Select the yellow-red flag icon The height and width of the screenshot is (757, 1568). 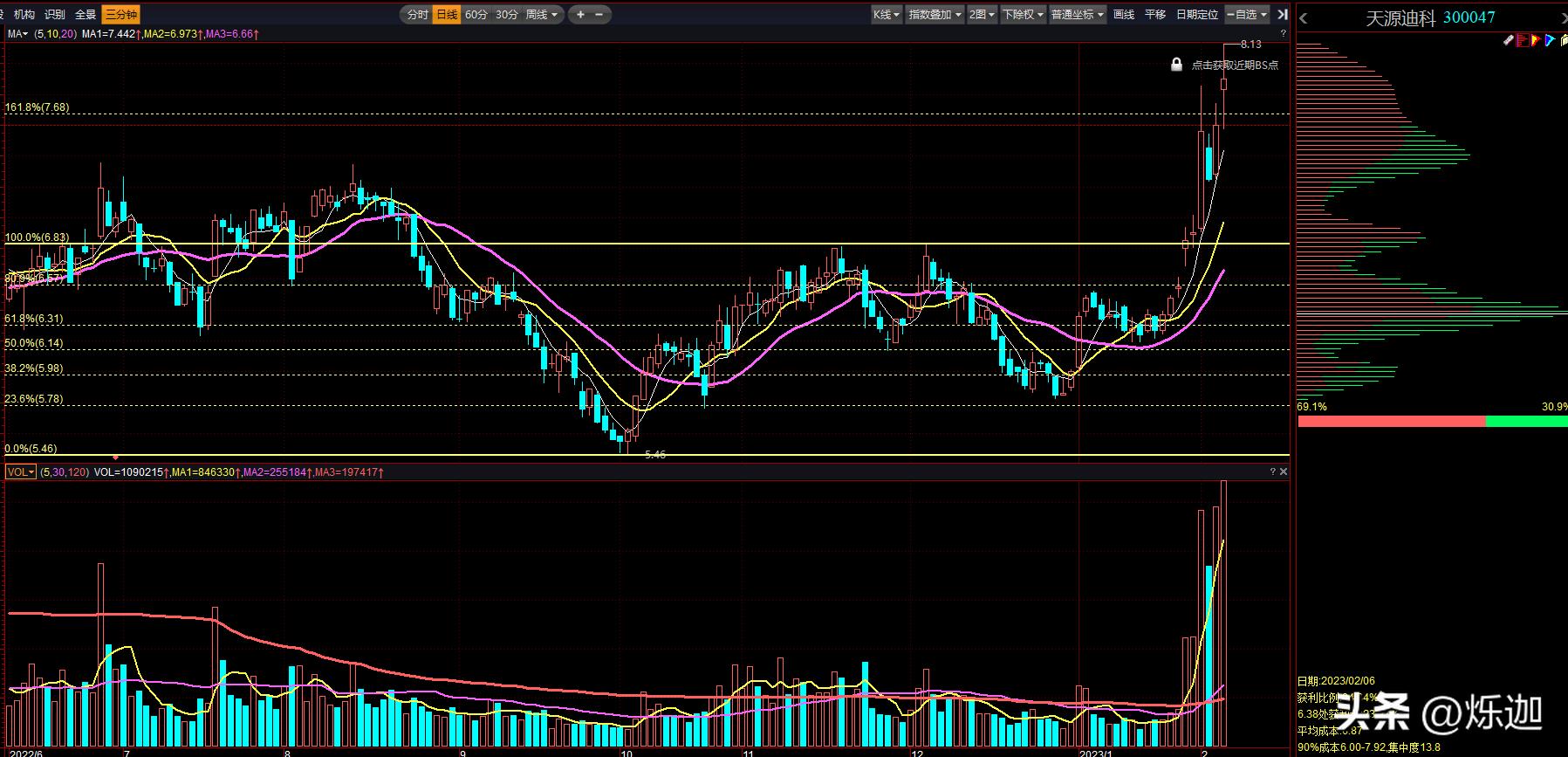point(1536,40)
